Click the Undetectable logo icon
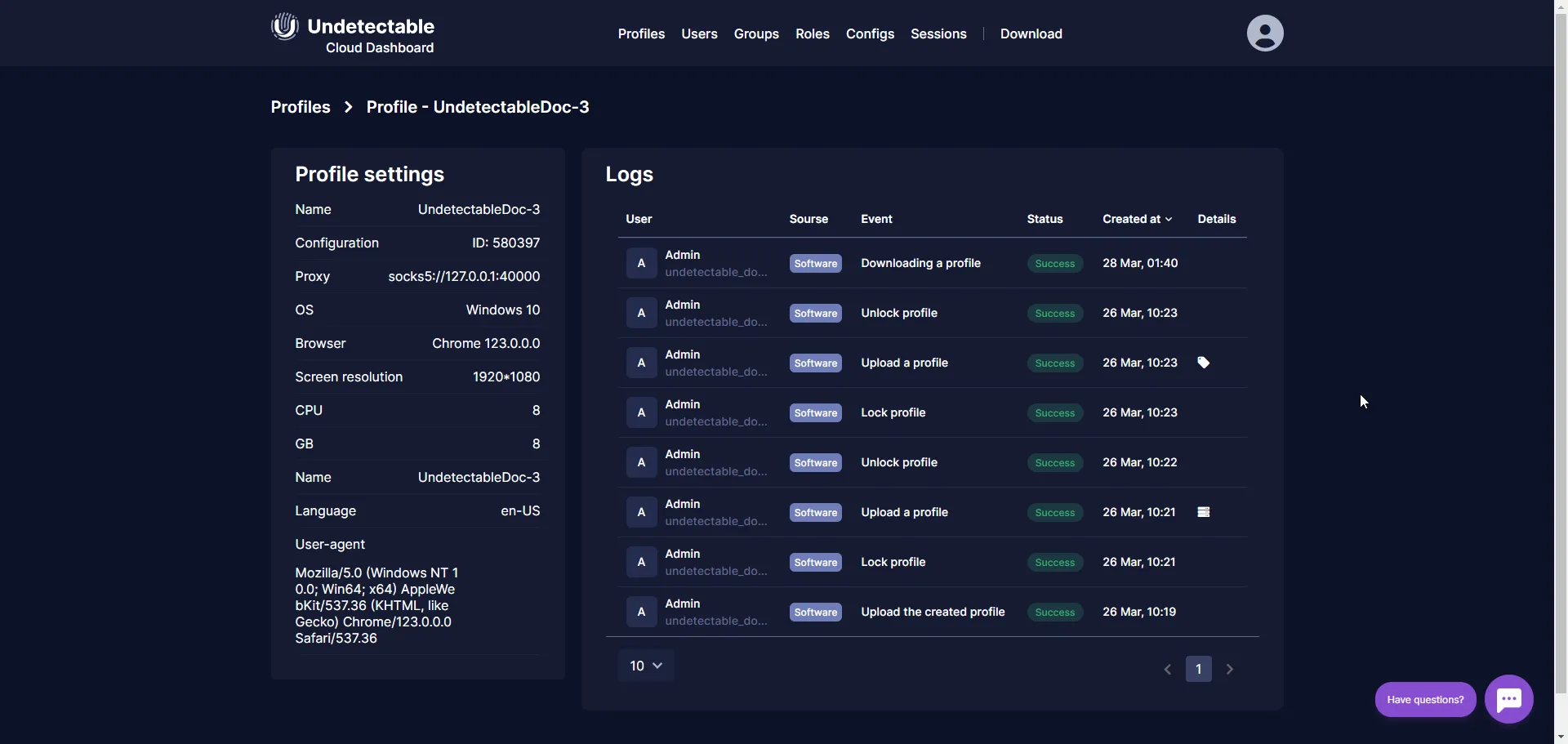 (285, 26)
